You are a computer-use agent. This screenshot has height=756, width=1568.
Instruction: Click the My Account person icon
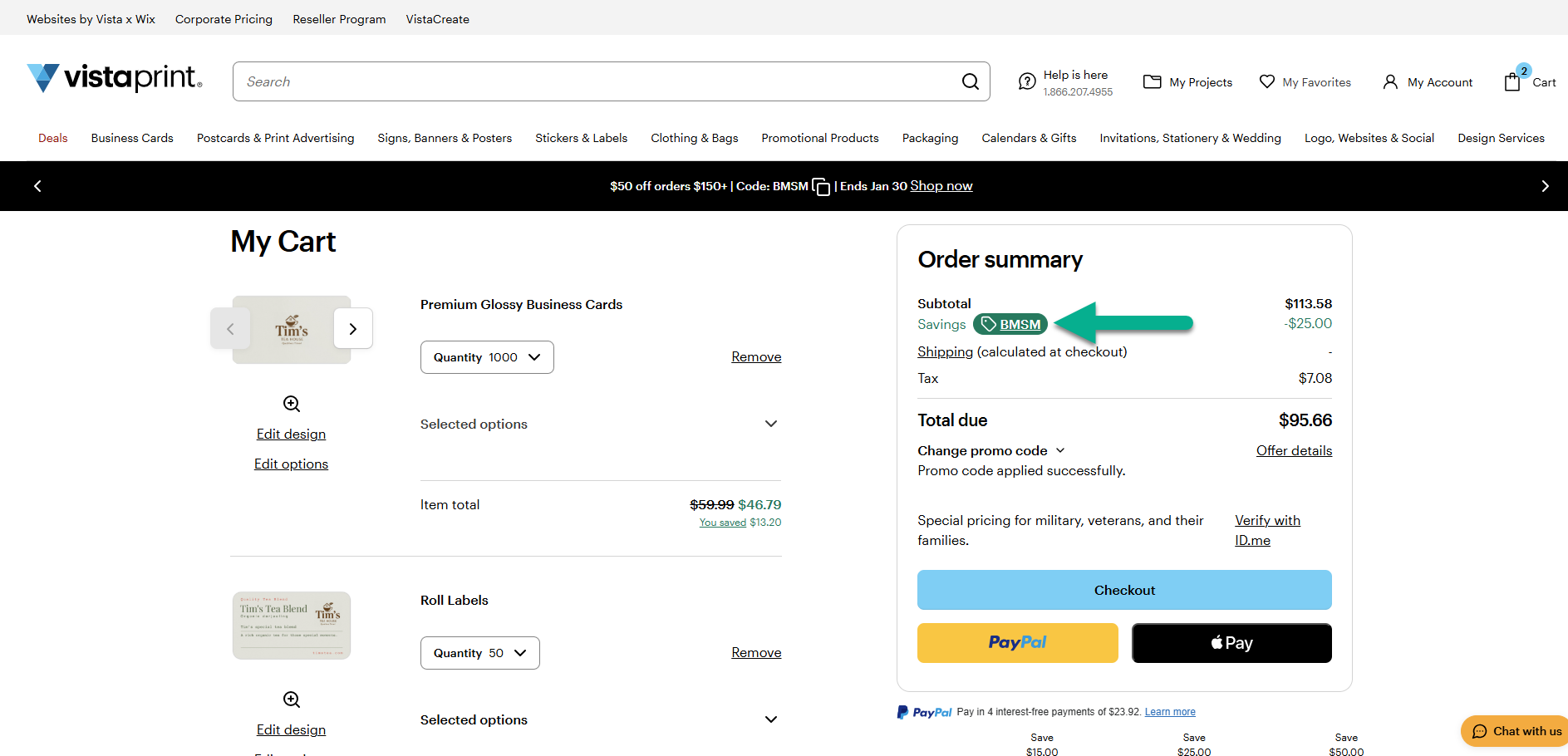(x=1390, y=81)
